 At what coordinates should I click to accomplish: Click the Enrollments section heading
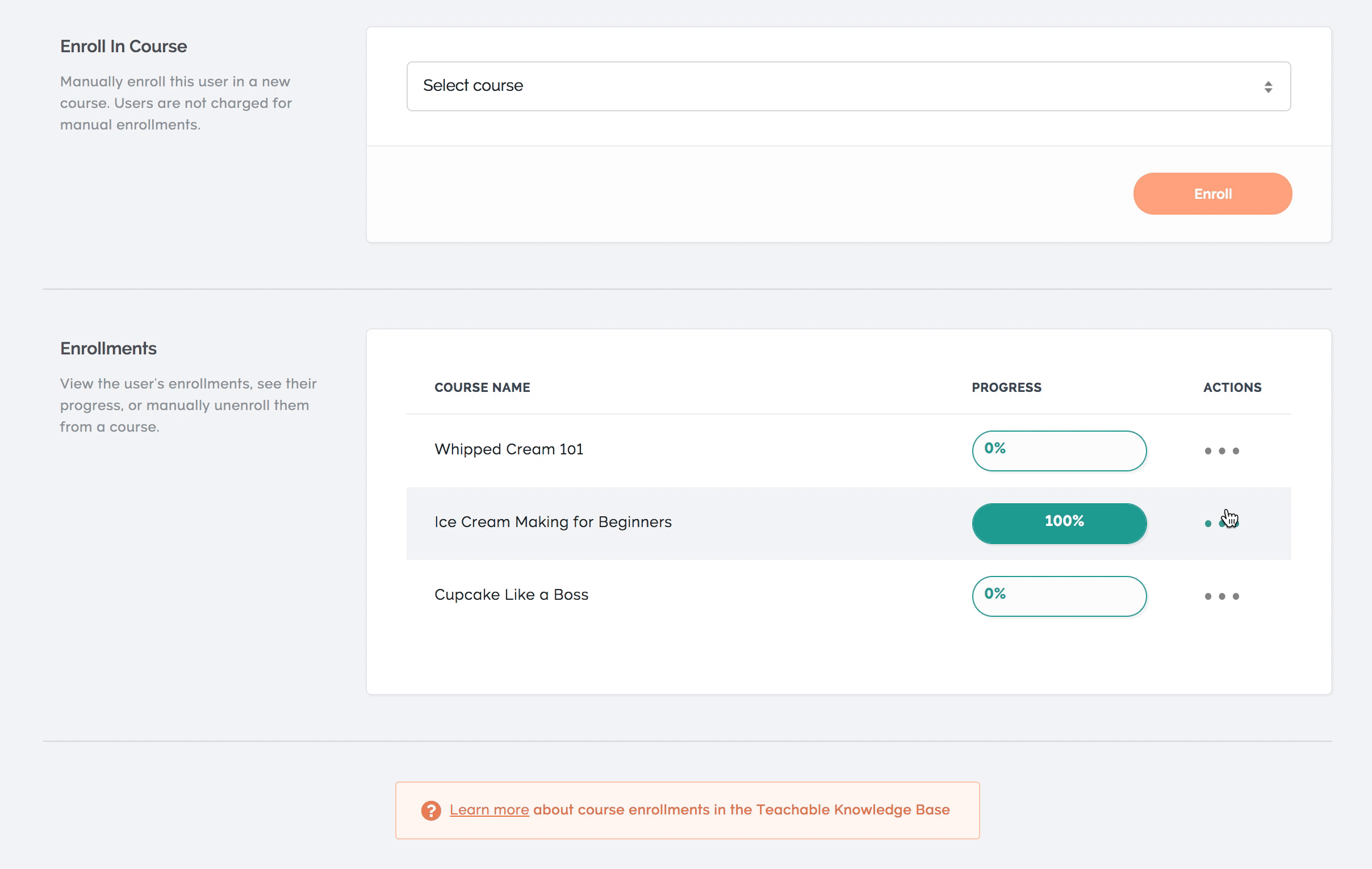pyautogui.click(x=108, y=348)
